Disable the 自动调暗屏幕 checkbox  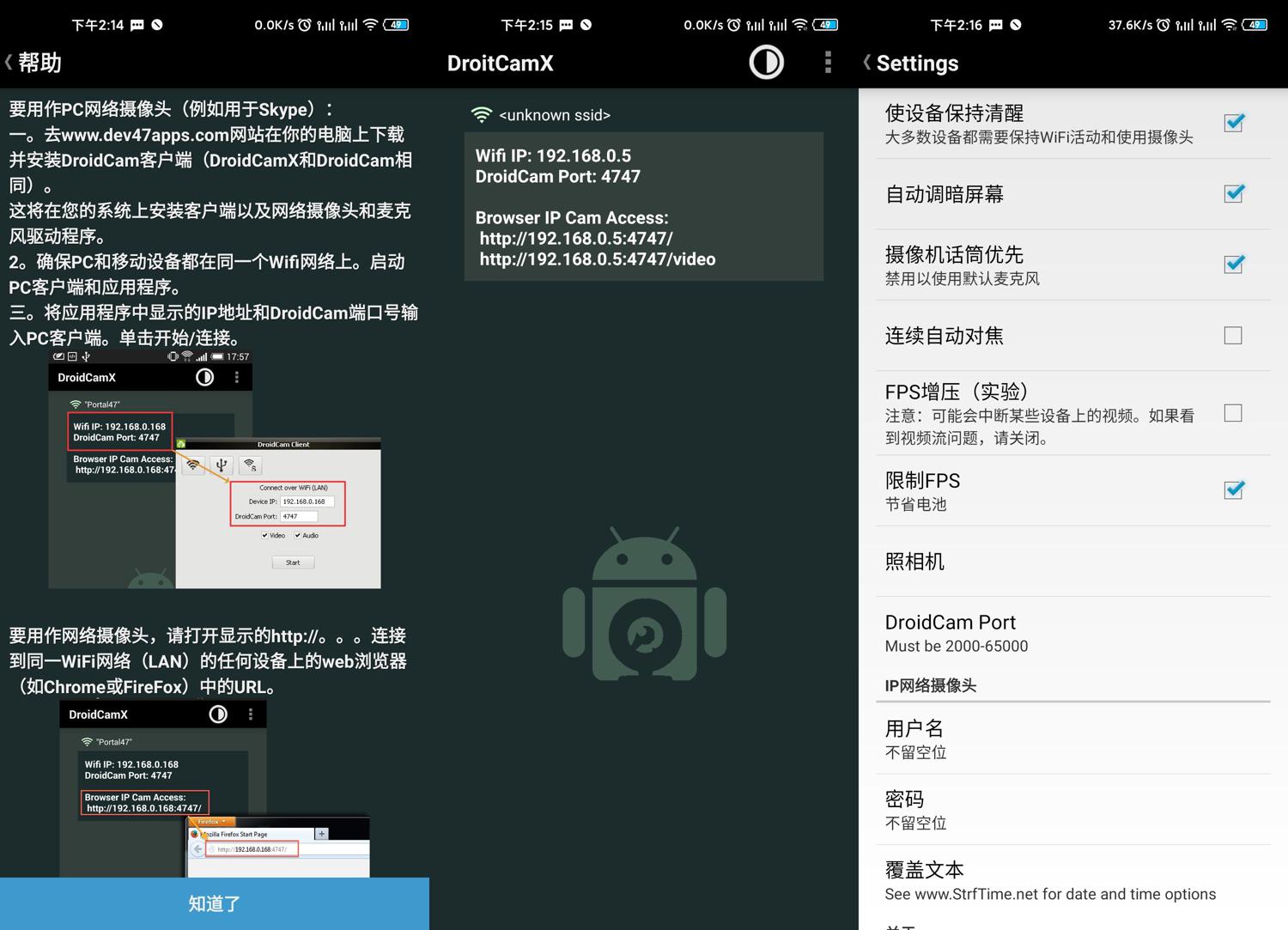[1233, 193]
